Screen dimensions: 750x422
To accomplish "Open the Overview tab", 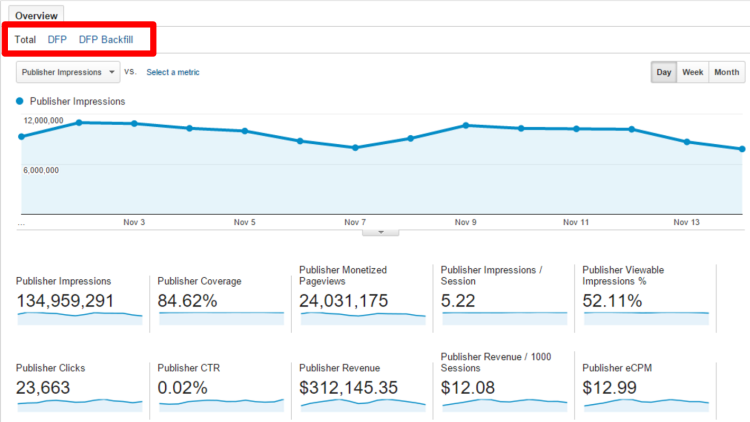I will (x=36, y=16).
